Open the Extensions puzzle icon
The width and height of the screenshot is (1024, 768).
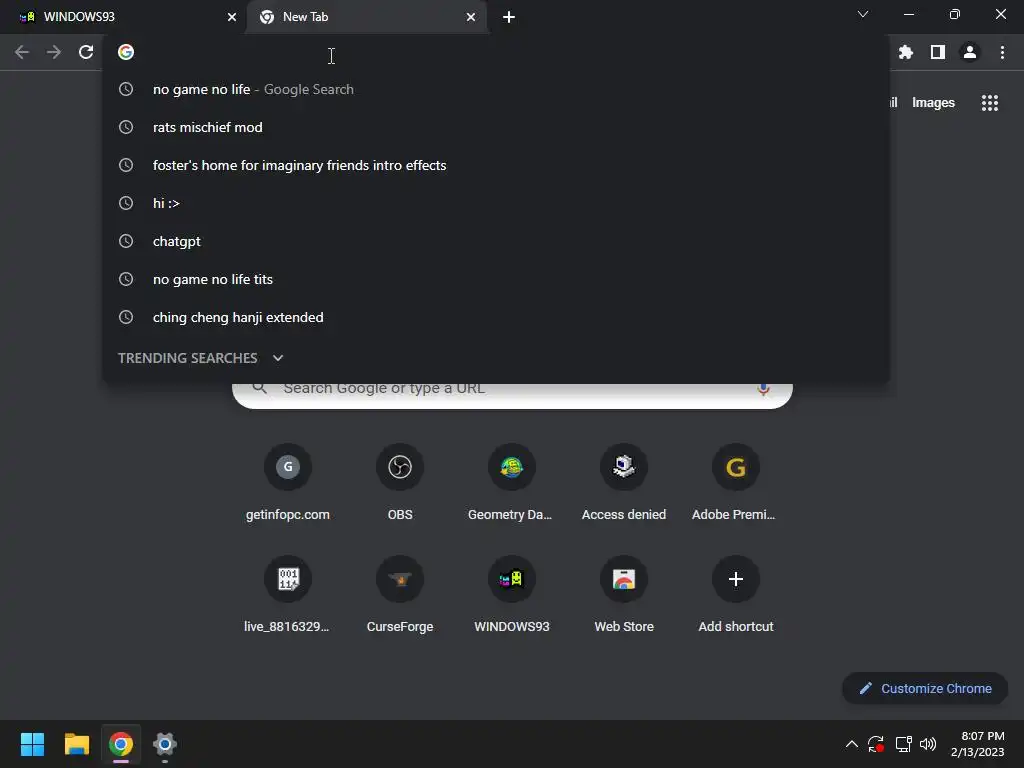pos(905,52)
